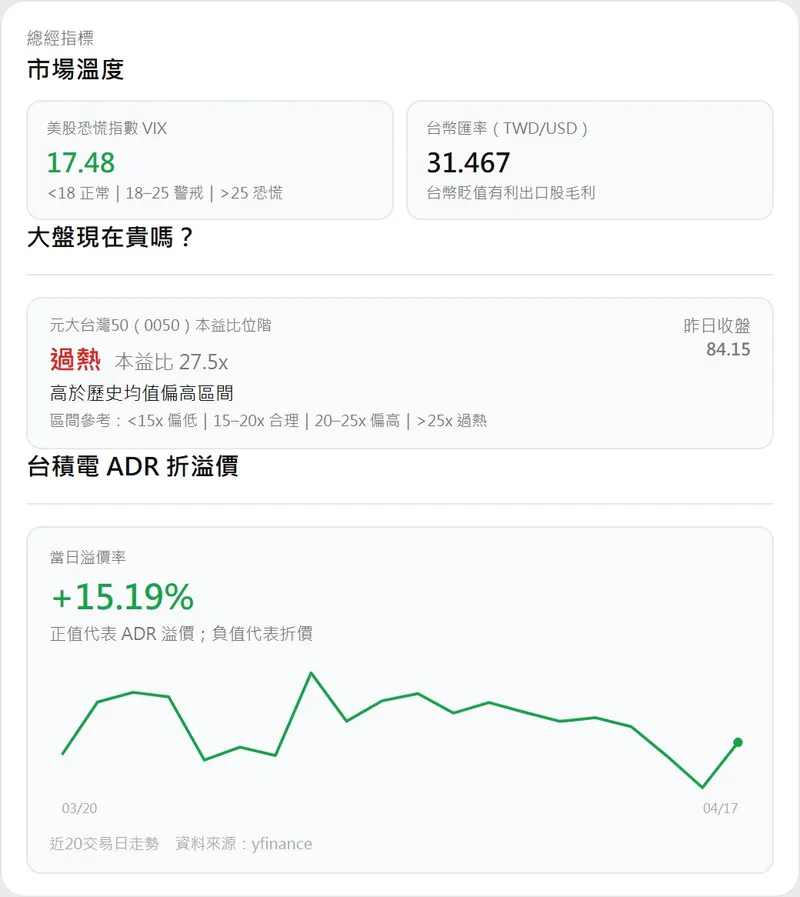Select the 本益比 27.5x value
This screenshot has width=800, height=897.
coord(171,362)
